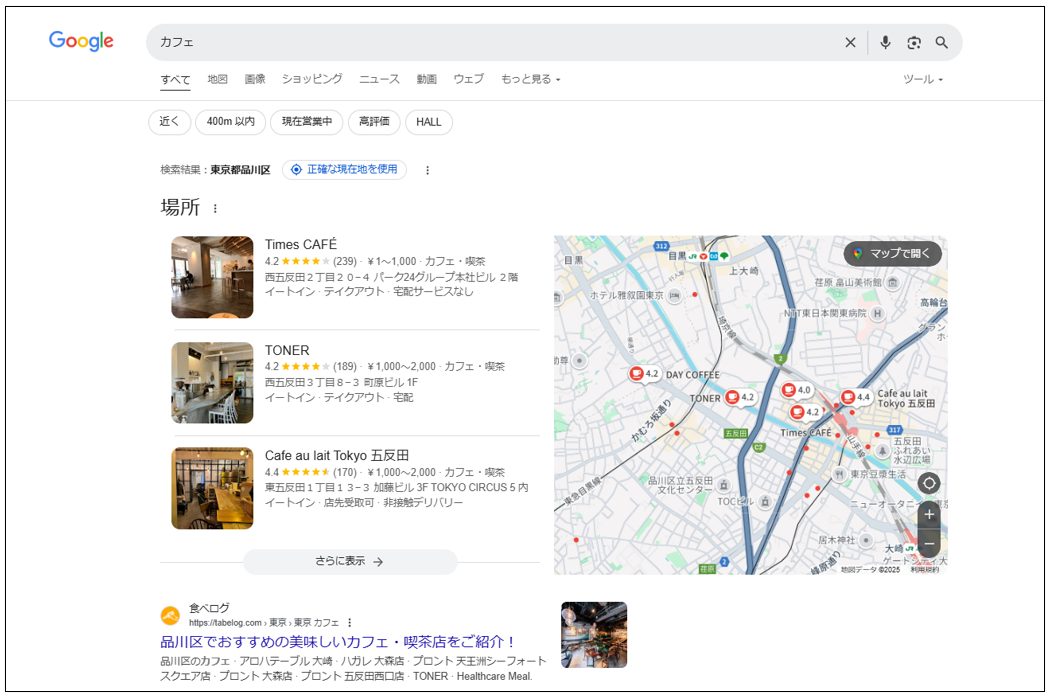Image resolution: width=1050 pixels, height=698 pixels.
Task: Click the map's my-location target icon
Action: click(929, 483)
